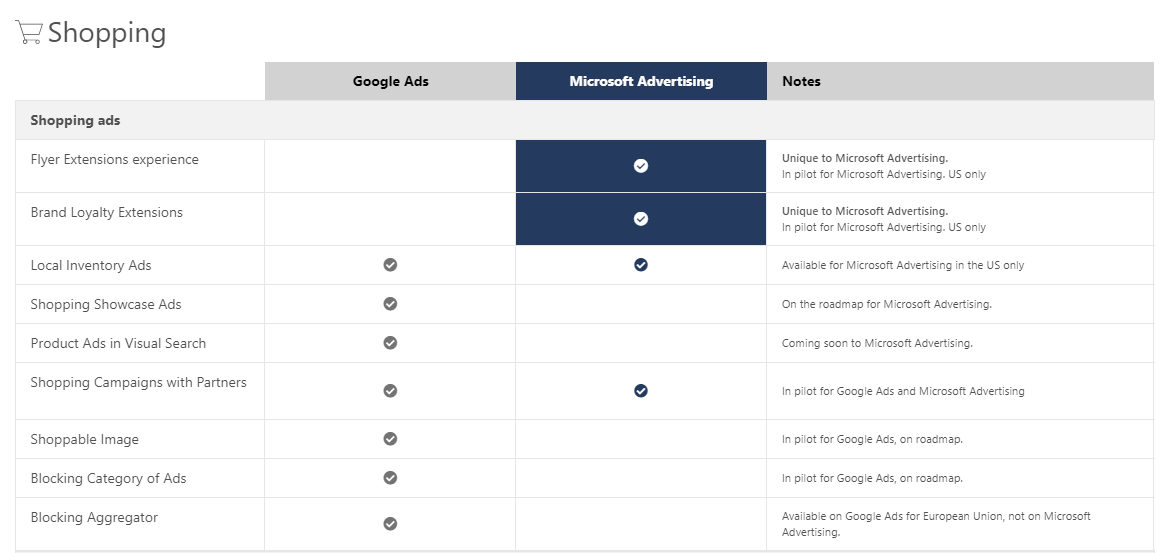Click the note 'Coming soon to Microsoft Advertising.'
The width and height of the screenshot is (1160, 553).
click(877, 343)
